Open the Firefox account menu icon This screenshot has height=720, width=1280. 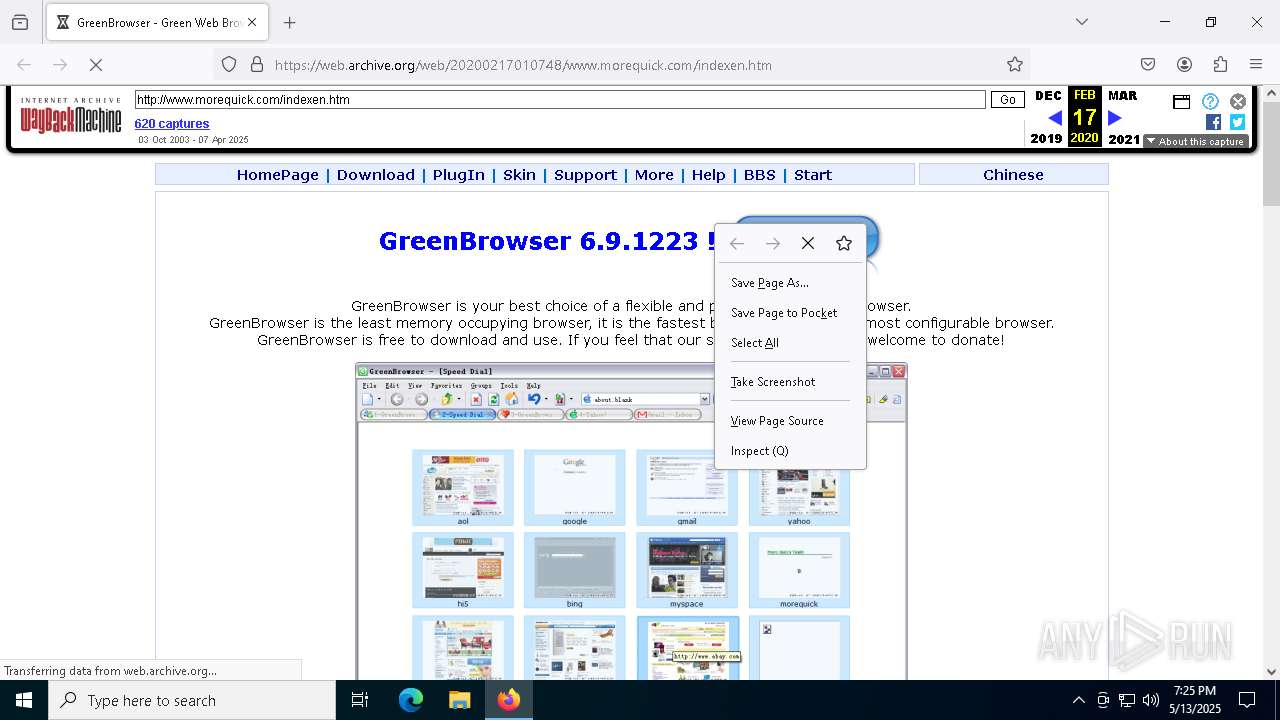coord(1184,64)
